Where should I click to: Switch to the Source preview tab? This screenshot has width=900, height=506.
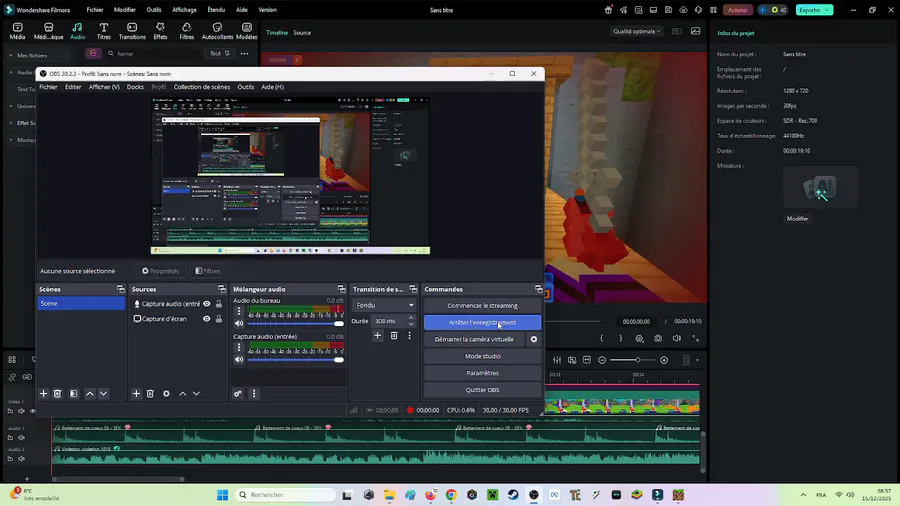(302, 33)
